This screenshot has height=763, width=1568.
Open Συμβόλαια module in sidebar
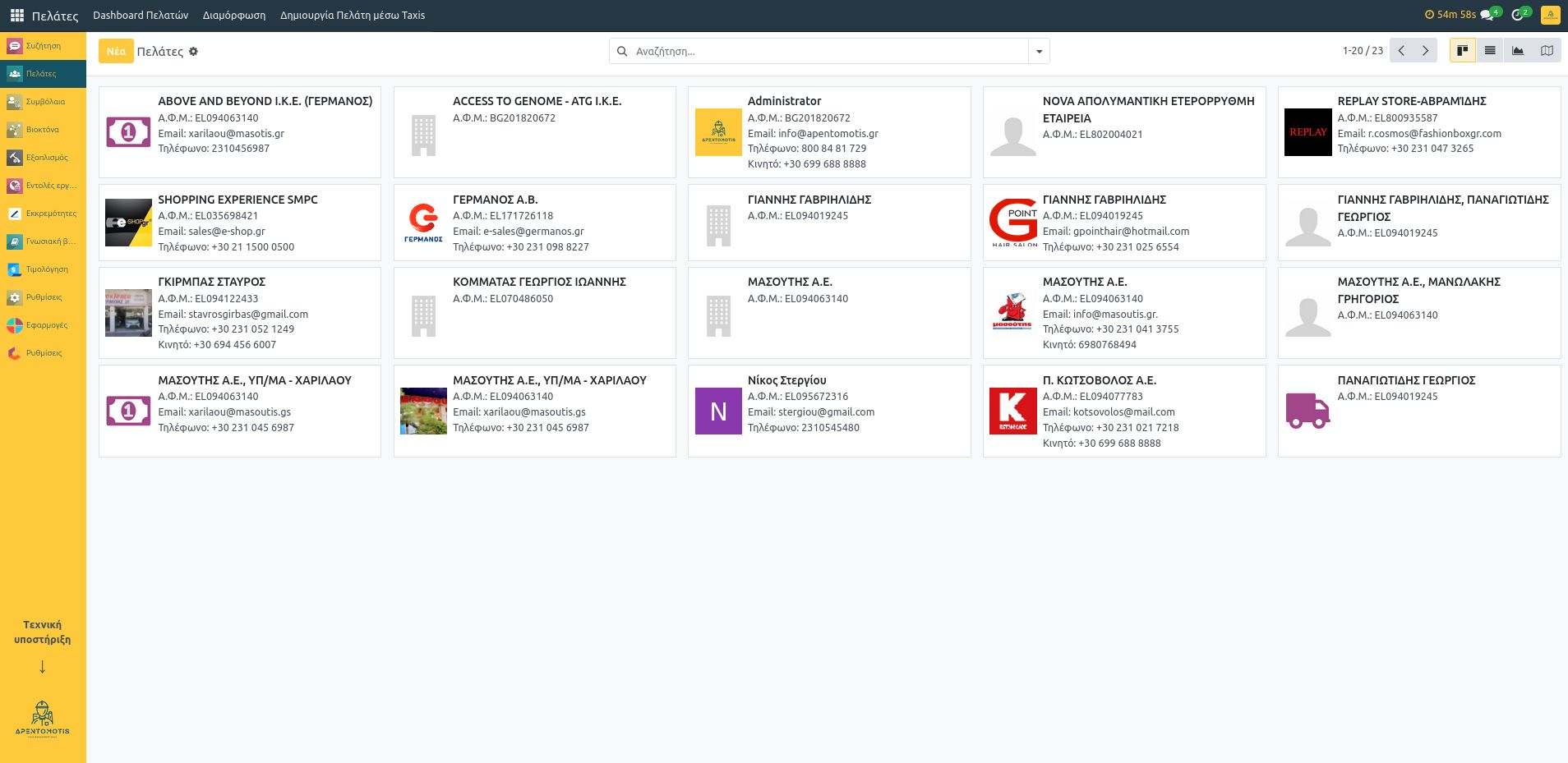click(43, 102)
